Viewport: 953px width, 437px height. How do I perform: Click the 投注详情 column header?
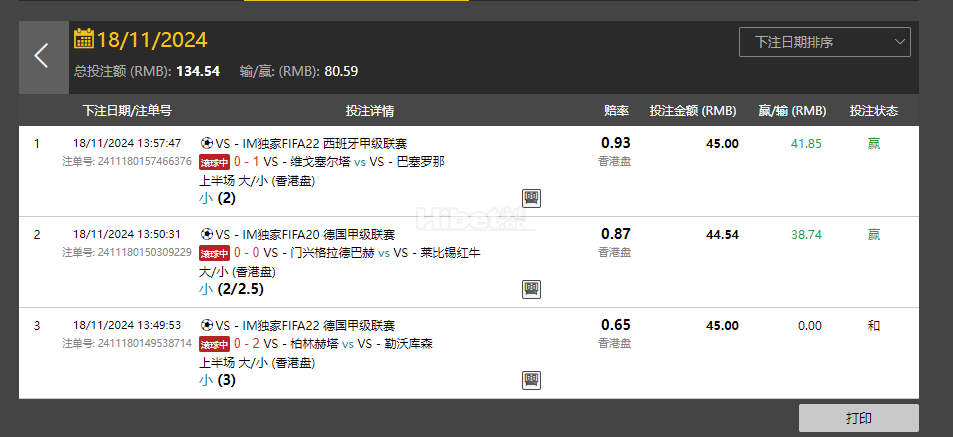point(370,111)
